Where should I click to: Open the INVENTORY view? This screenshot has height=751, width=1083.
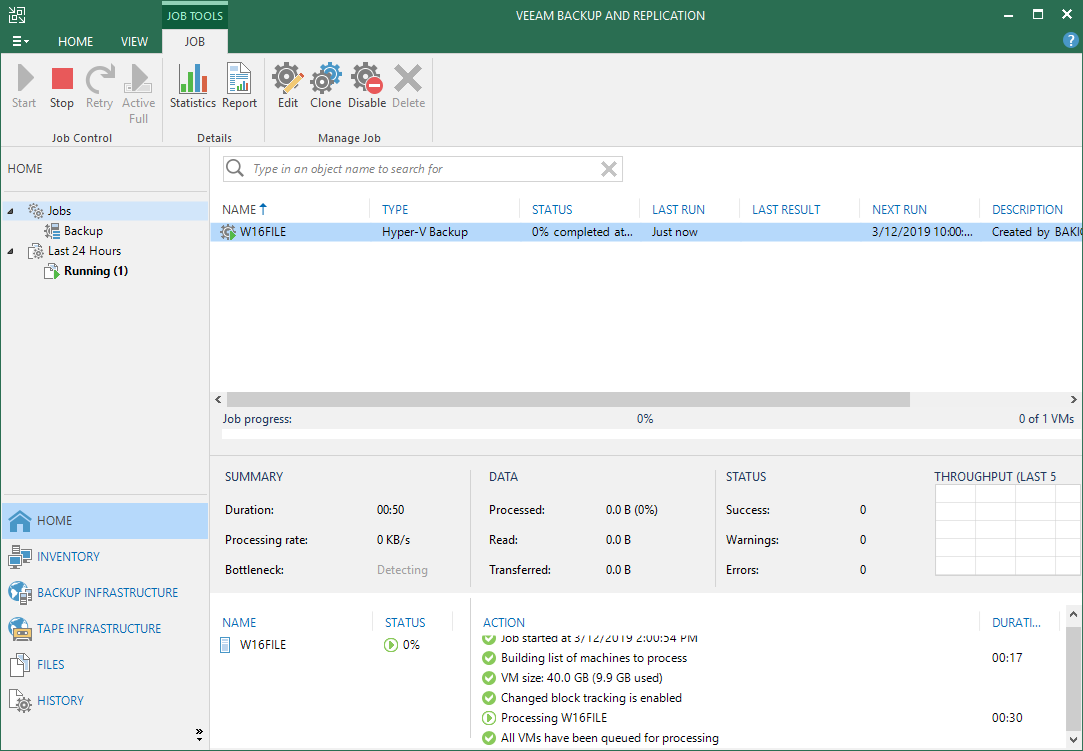pos(105,557)
